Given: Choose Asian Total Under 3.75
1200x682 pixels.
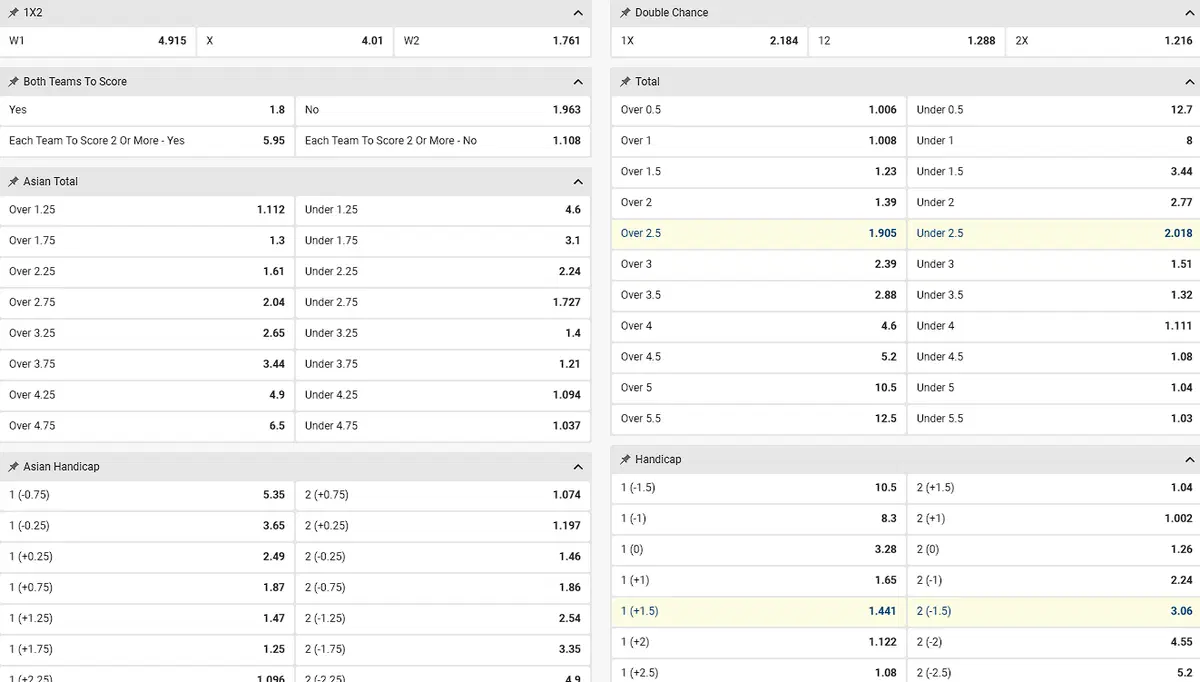Looking at the screenshot, I should [x=443, y=365].
